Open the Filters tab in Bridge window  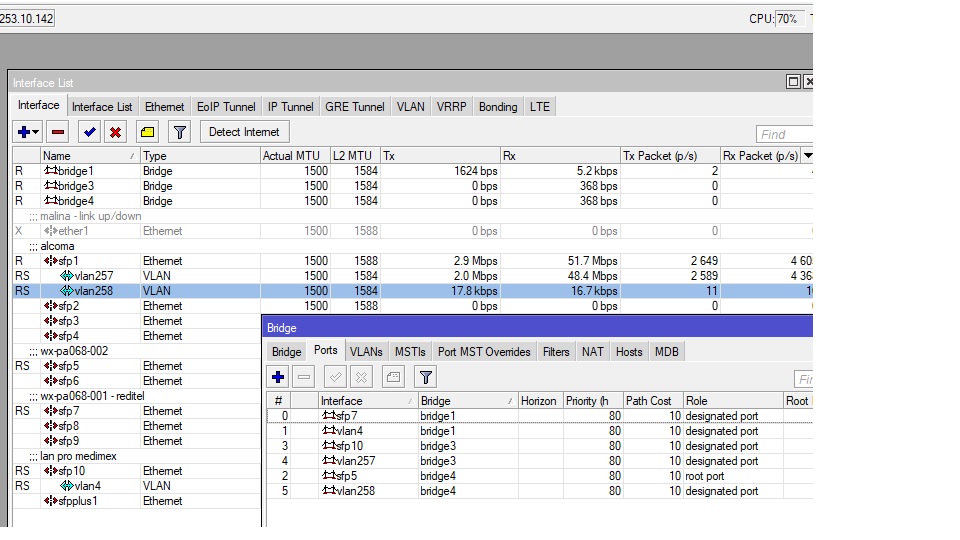pos(556,352)
